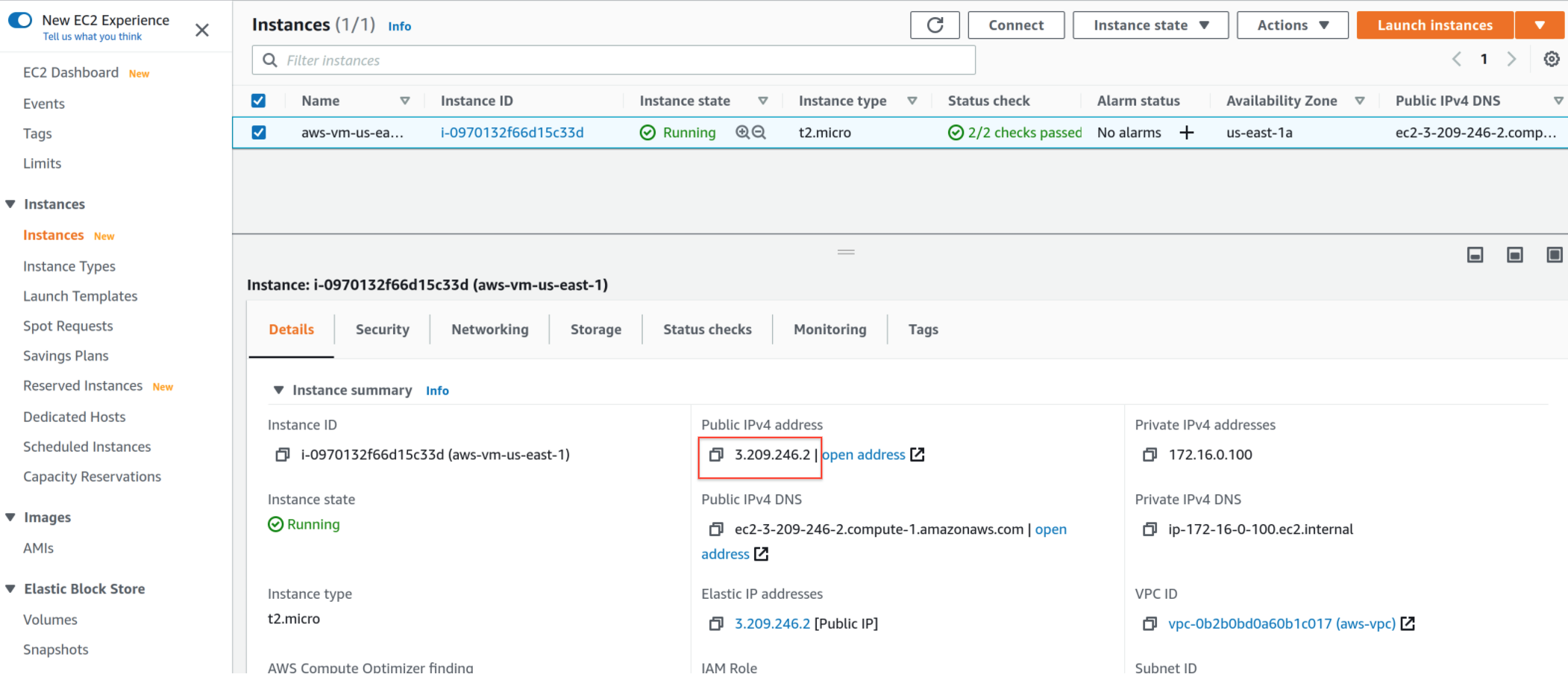Open the Monitoring tab
Image resolution: width=1568 pixels, height=683 pixels.
click(830, 330)
